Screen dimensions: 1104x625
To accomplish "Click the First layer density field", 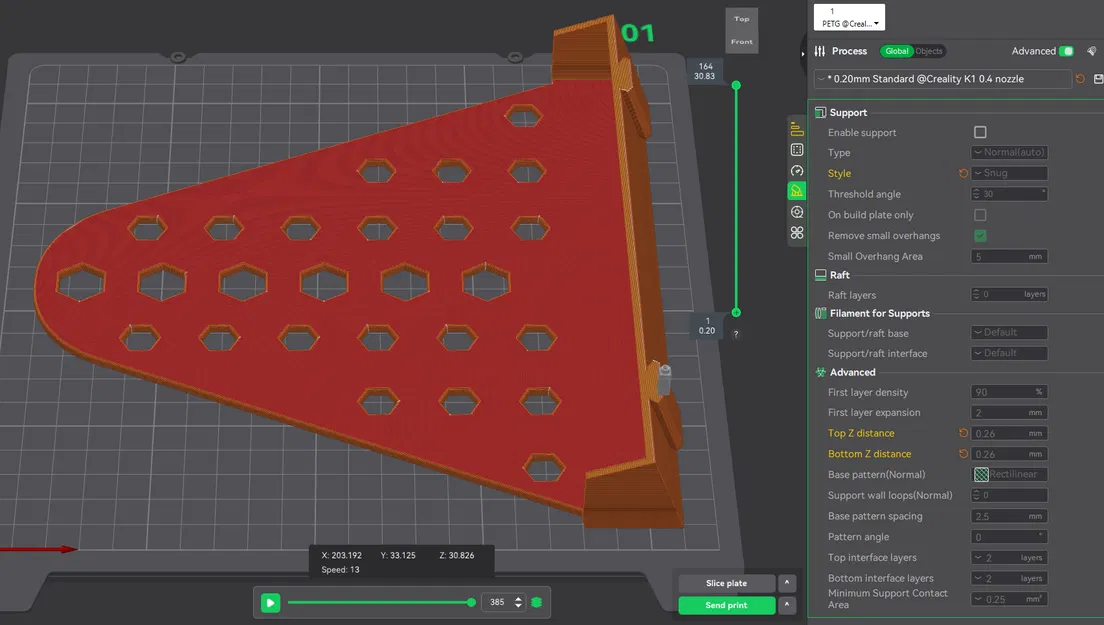I will click(x=1009, y=392).
